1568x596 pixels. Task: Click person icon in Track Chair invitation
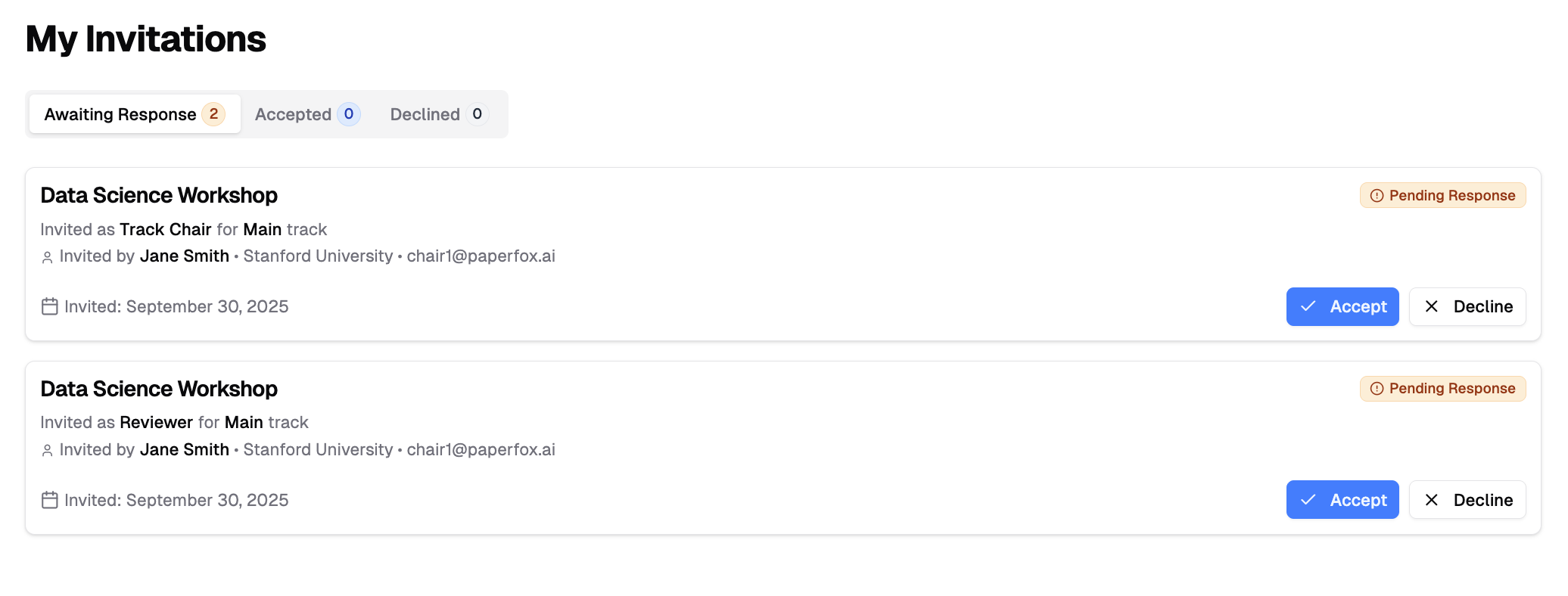pos(47,257)
